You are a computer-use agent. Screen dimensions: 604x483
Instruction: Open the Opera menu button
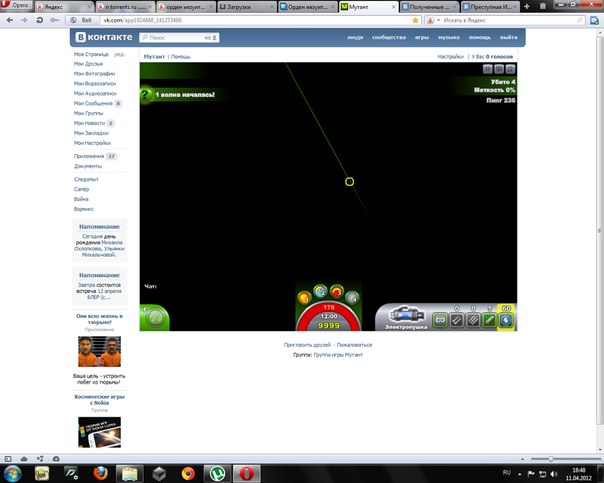[15, 6]
